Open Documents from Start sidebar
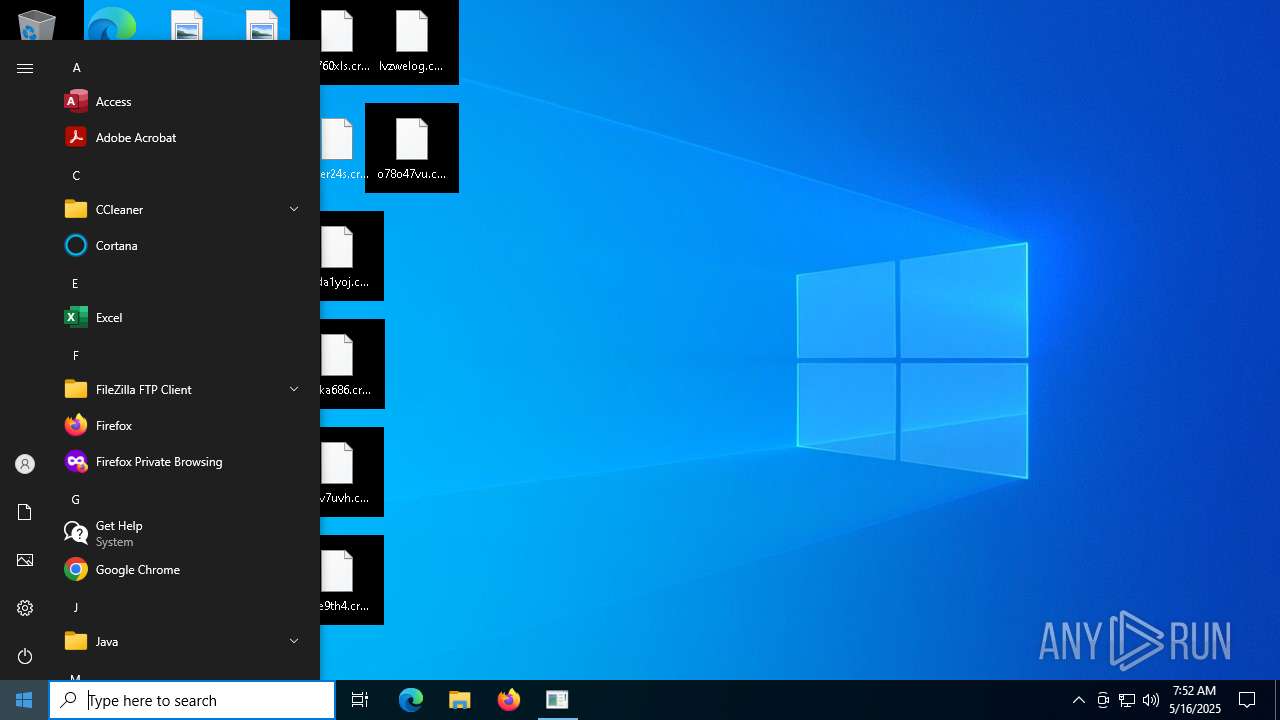 (25, 512)
